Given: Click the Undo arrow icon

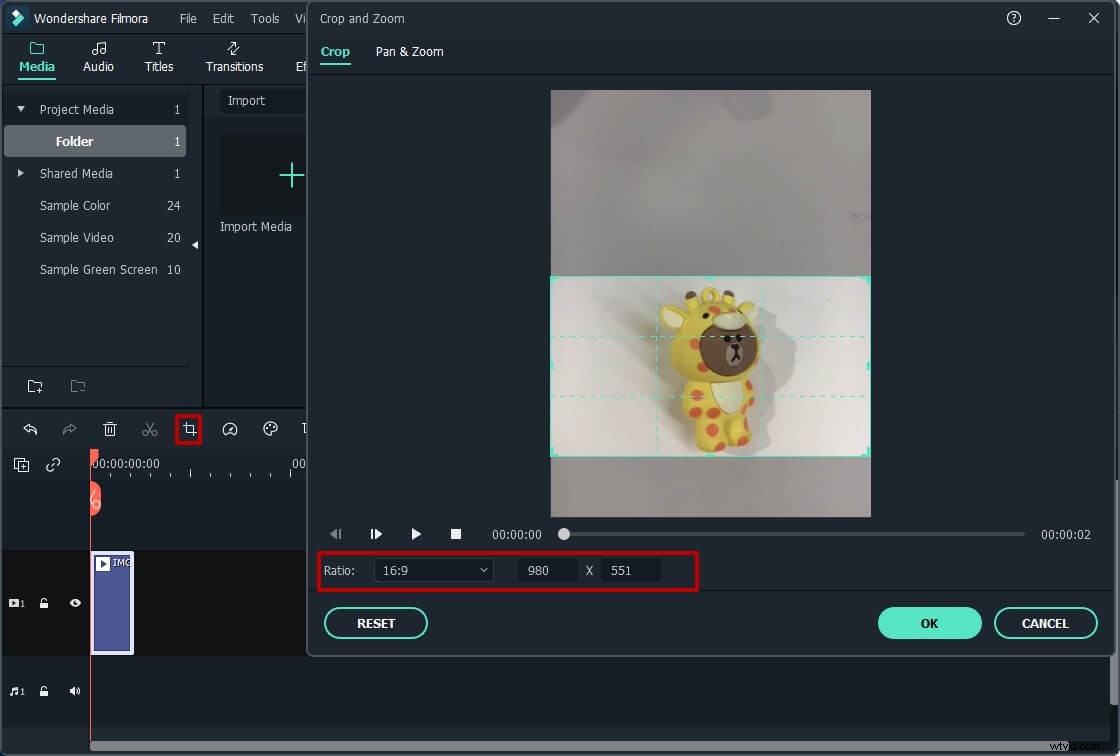Looking at the screenshot, I should 30,429.
